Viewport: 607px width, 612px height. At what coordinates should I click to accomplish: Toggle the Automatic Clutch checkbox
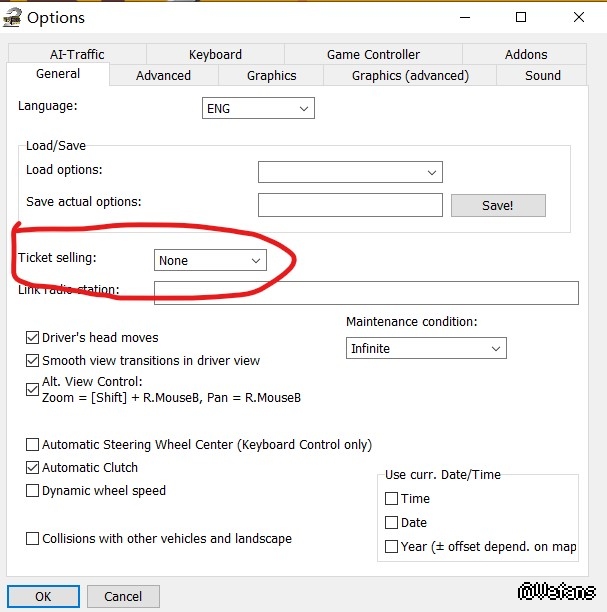click(x=33, y=468)
